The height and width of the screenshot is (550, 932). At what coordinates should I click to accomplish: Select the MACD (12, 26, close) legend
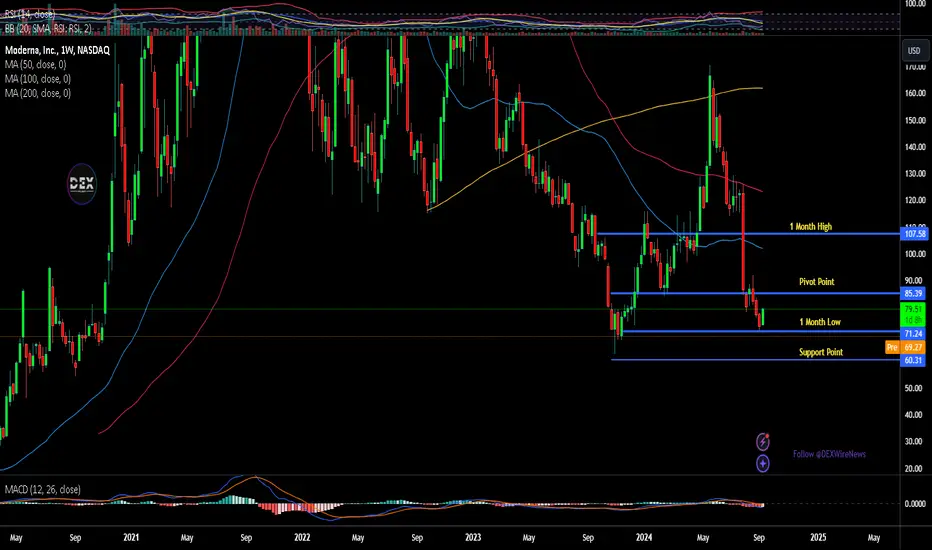[x=42, y=489]
